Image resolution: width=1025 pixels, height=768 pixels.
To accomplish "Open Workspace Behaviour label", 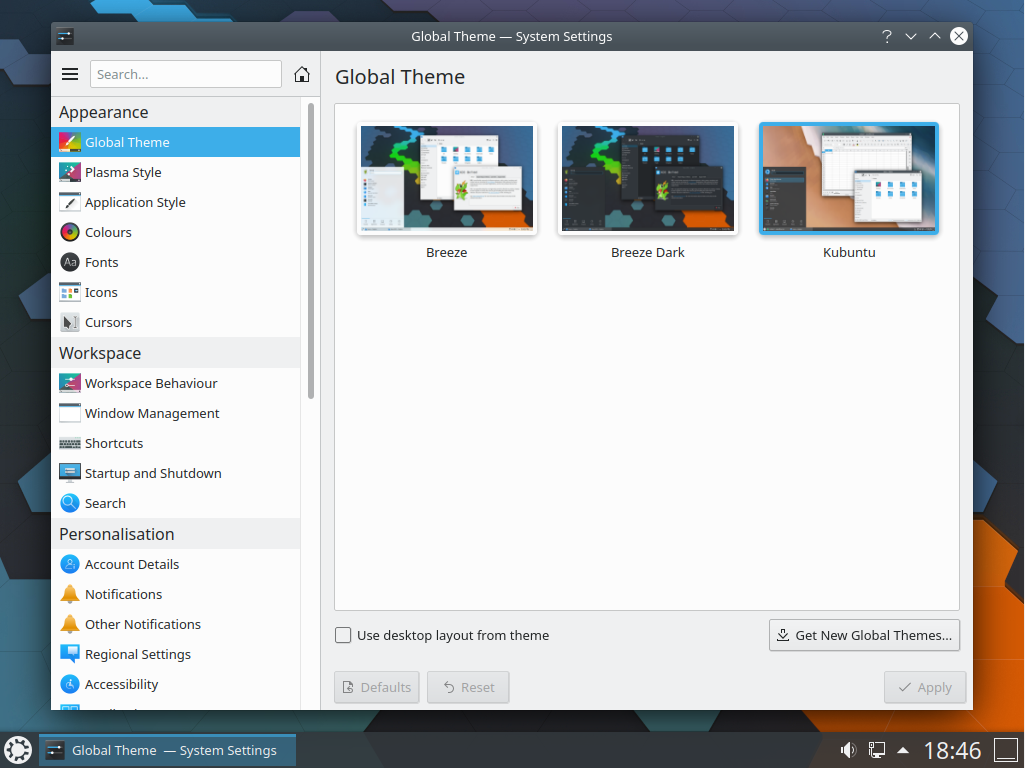I will click(x=151, y=383).
